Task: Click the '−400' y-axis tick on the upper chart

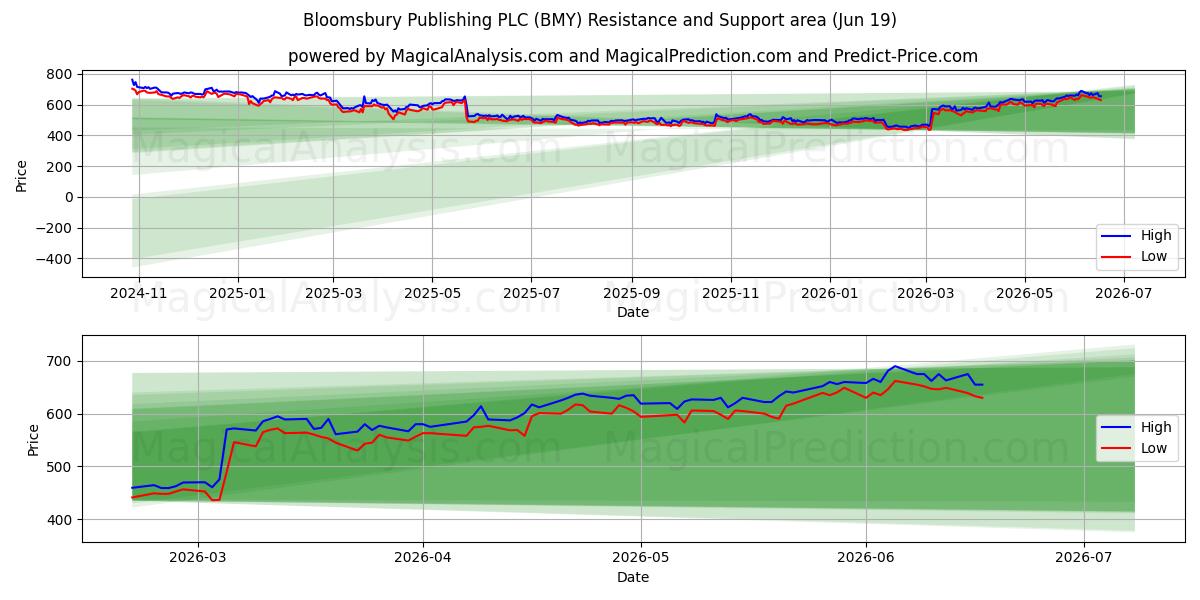Action: (53, 259)
